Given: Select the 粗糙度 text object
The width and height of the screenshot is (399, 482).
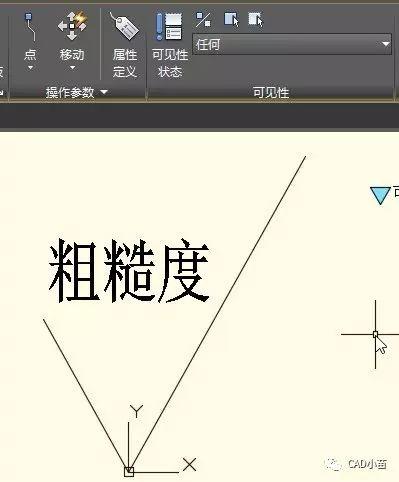Looking at the screenshot, I should click(x=129, y=270).
